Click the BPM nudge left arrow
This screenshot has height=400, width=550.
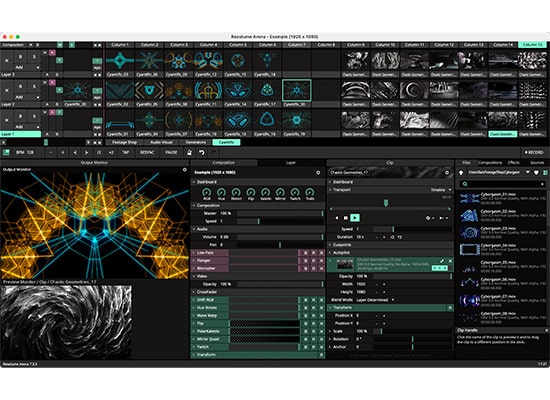(75, 153)
